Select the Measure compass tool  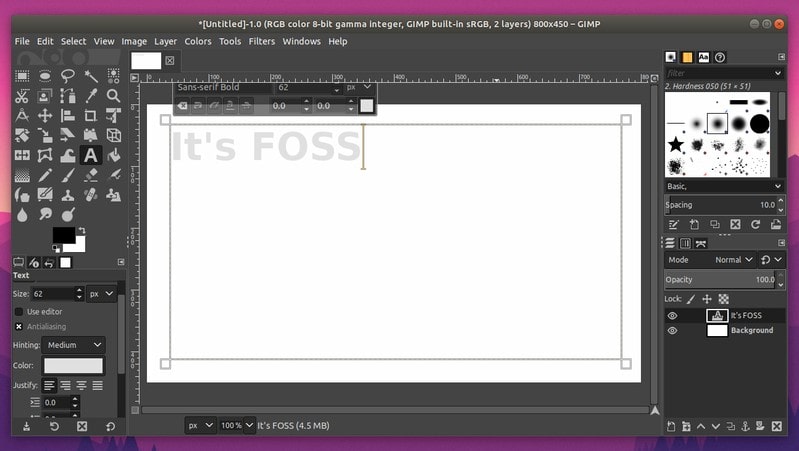[22, 116]
